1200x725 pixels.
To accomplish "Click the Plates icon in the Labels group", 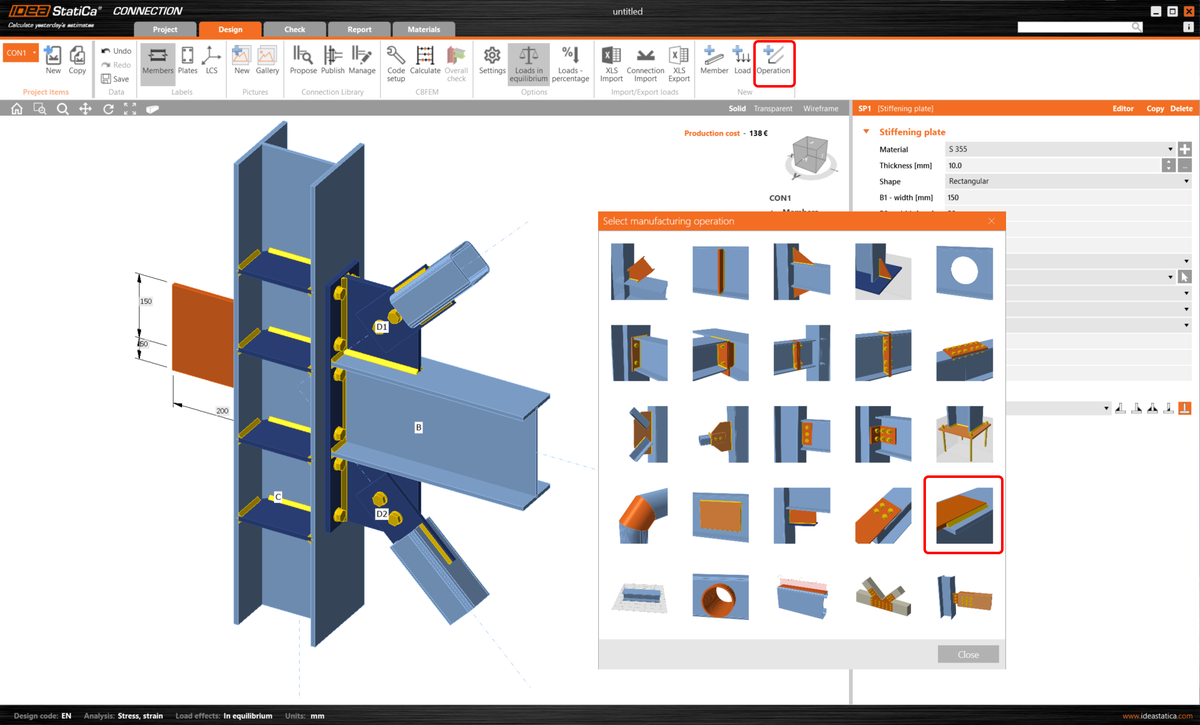I will click(187, 60).
